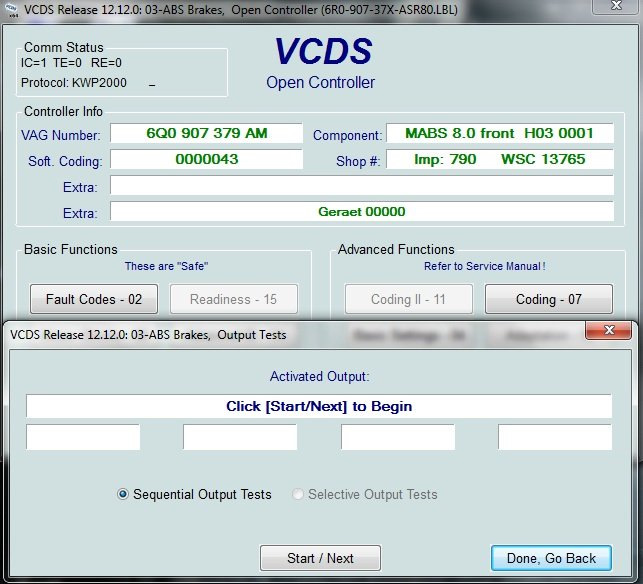The width and height of the screenshot is (643, 584).
Task: Click the Coding II - 11 button
Action: click(408, 299)
